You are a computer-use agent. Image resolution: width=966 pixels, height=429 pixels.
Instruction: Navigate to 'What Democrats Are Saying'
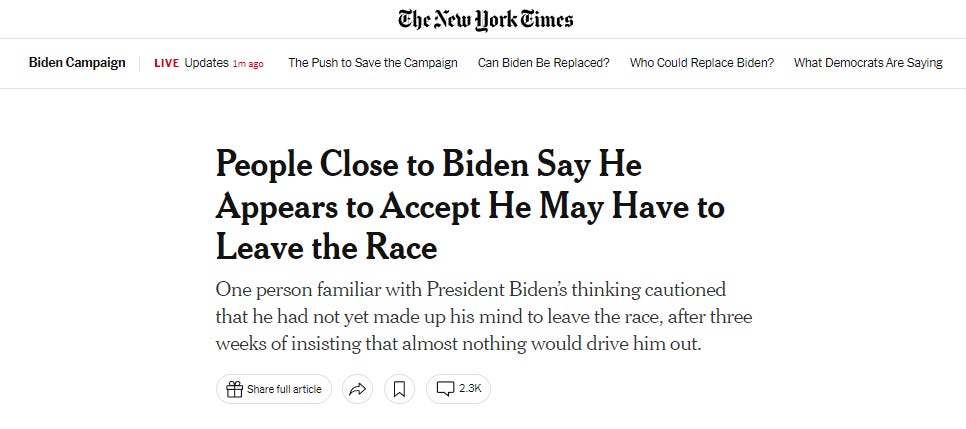(867, 63)
